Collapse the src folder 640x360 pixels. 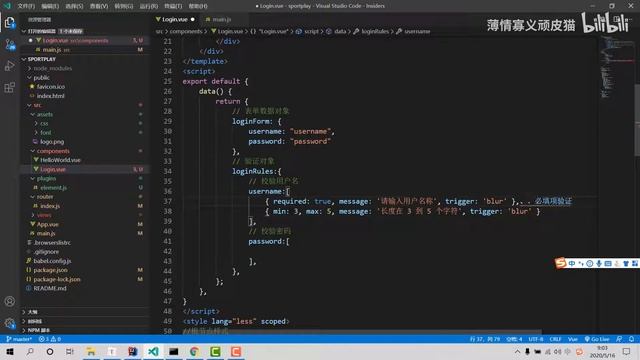29,105
